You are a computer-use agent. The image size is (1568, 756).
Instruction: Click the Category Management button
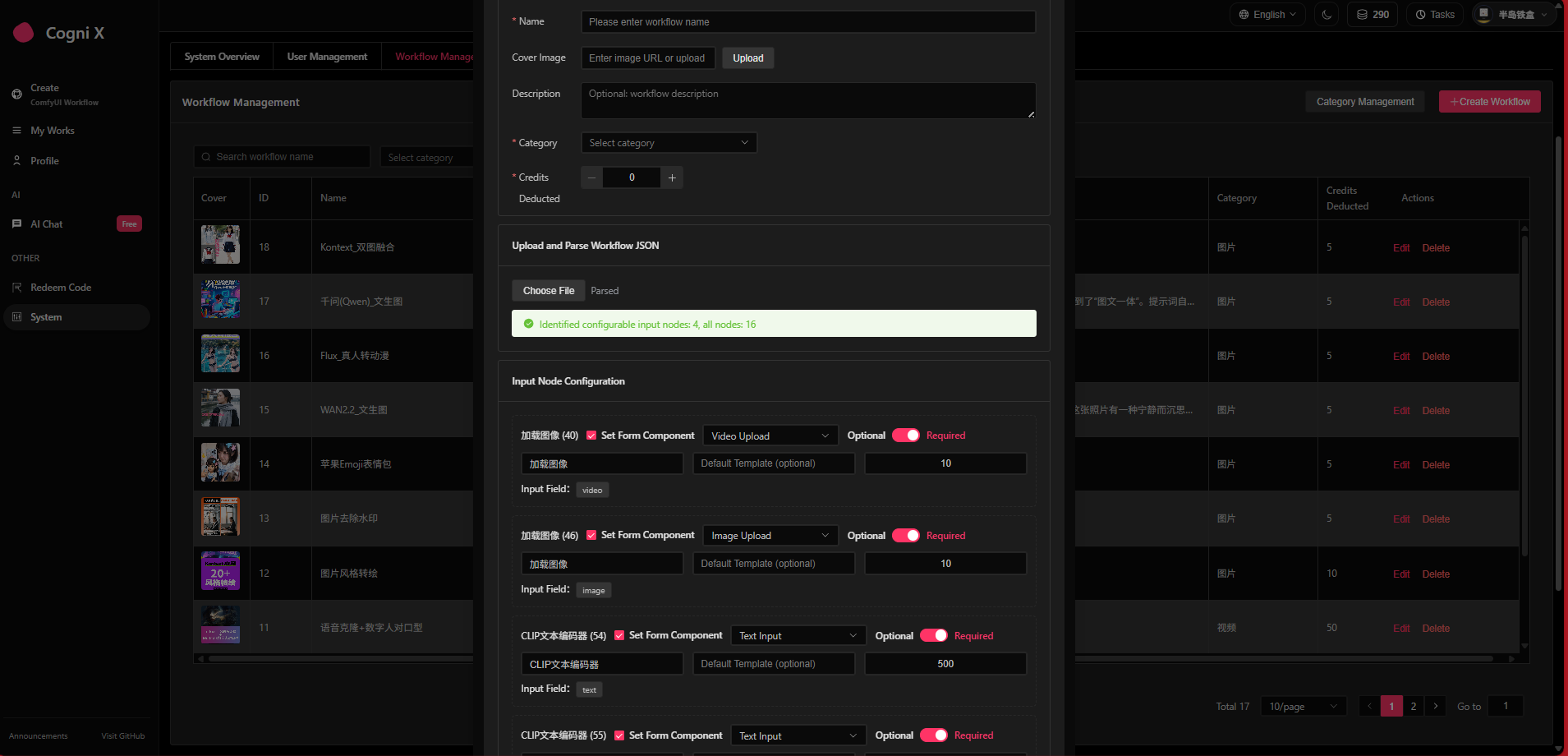pyautogui.click(x=1365, y=102)
